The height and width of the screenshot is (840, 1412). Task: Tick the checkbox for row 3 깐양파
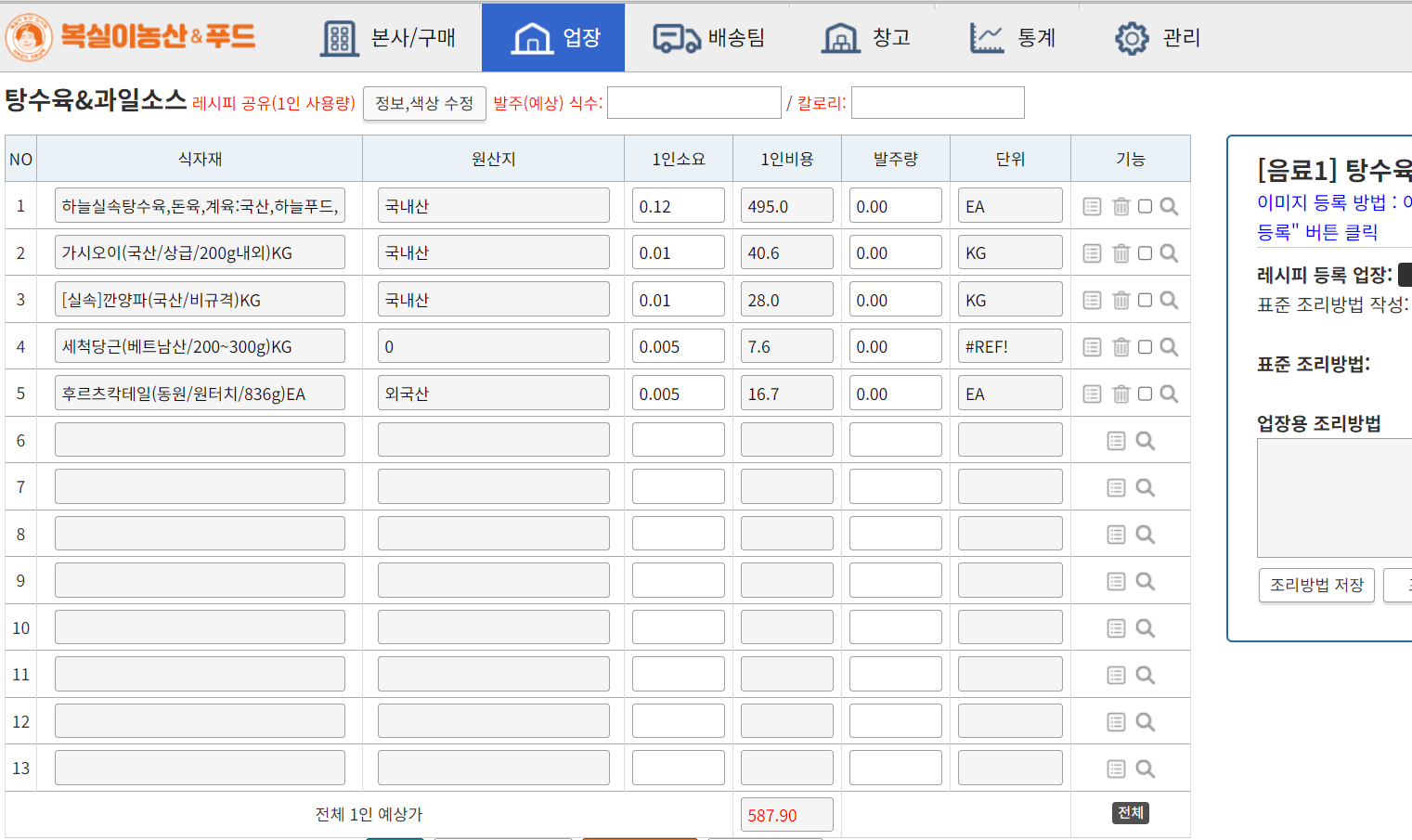1145,301
